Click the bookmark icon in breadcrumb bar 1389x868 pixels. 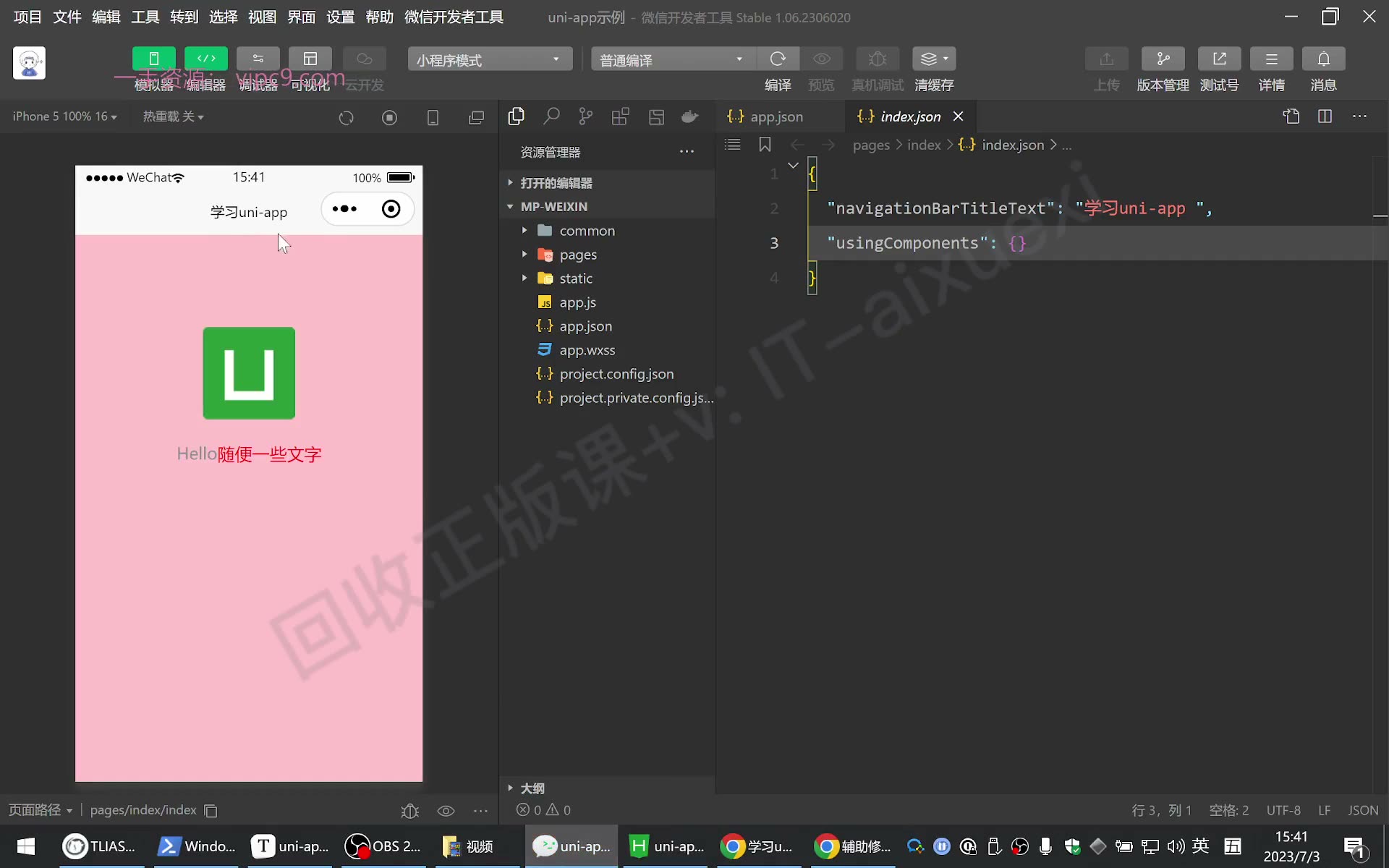(x=765, y=145)
